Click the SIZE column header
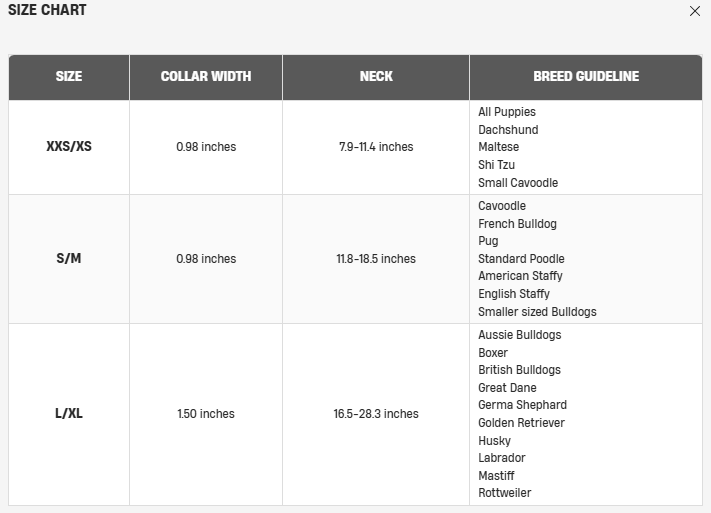This screenshot has height=513, width=711. pyautogui.click(x=69, y=77)
